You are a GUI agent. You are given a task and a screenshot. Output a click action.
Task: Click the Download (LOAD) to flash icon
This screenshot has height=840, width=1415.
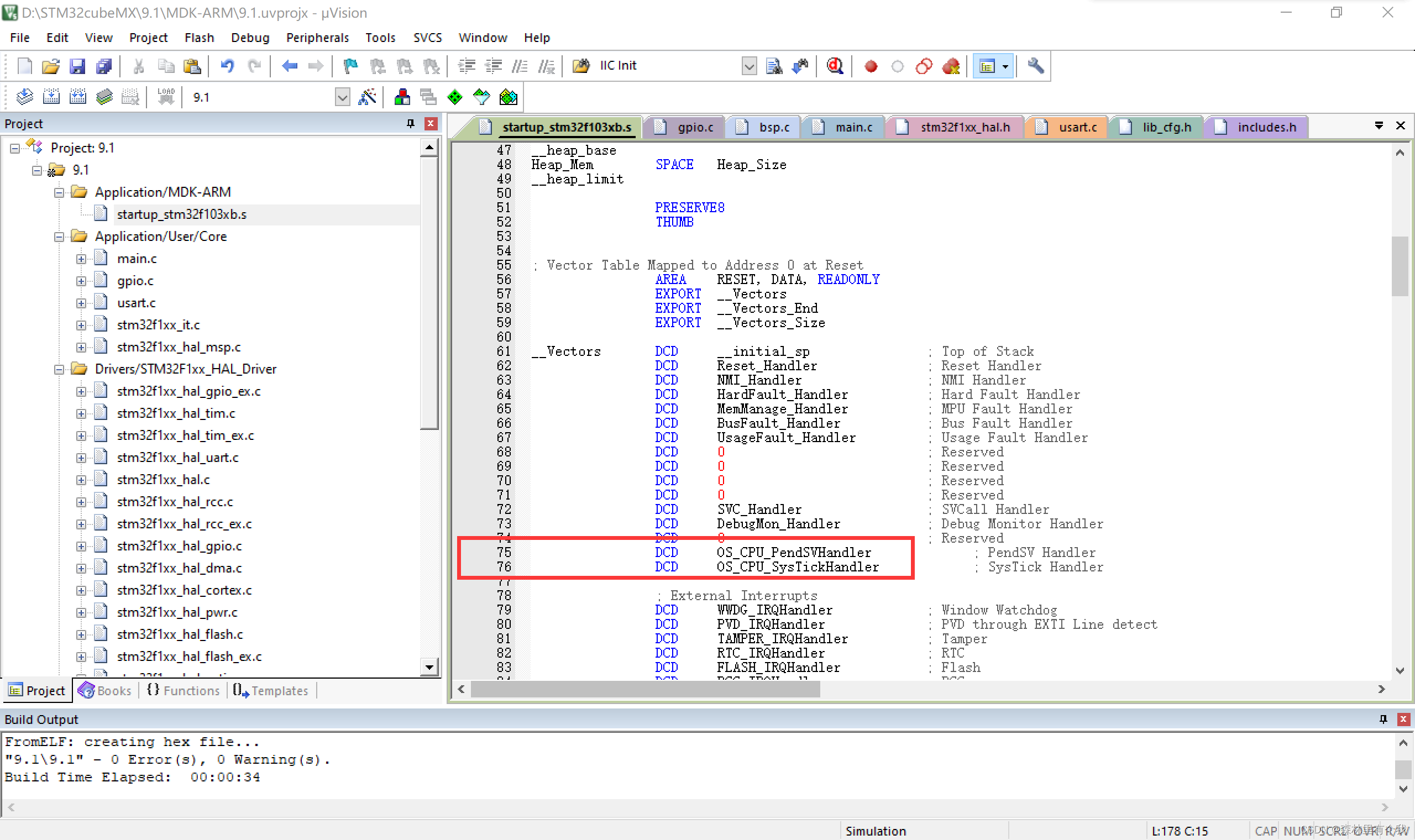click(x=166, y=97)
